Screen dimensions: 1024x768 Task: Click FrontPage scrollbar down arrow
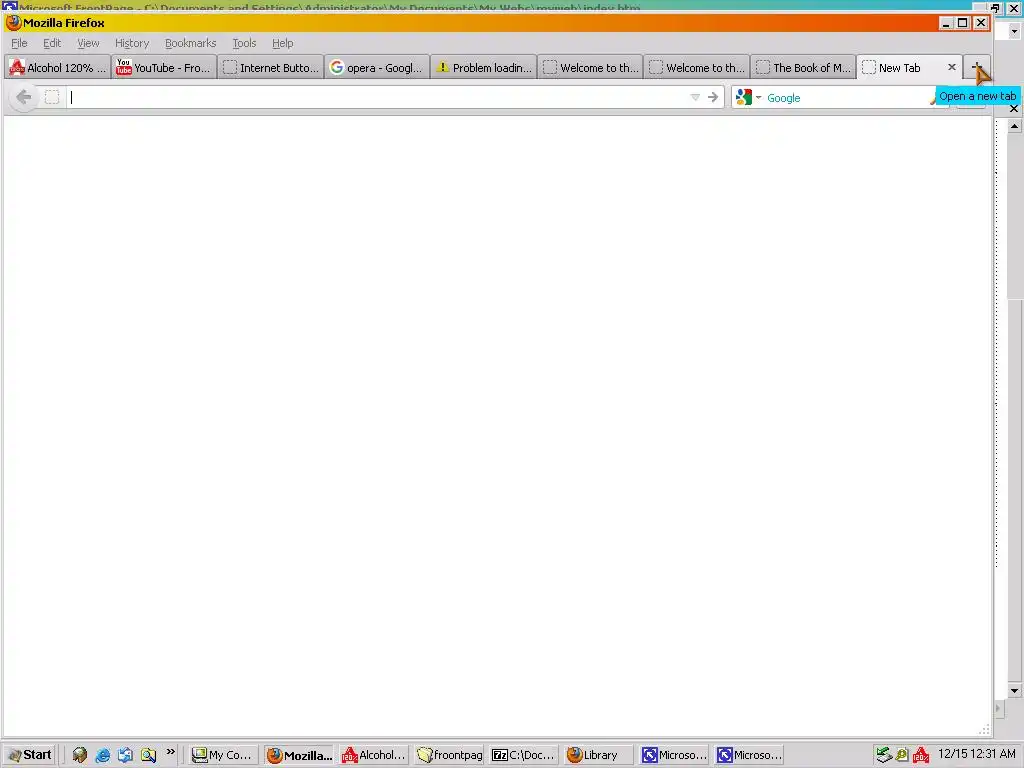1014,691
